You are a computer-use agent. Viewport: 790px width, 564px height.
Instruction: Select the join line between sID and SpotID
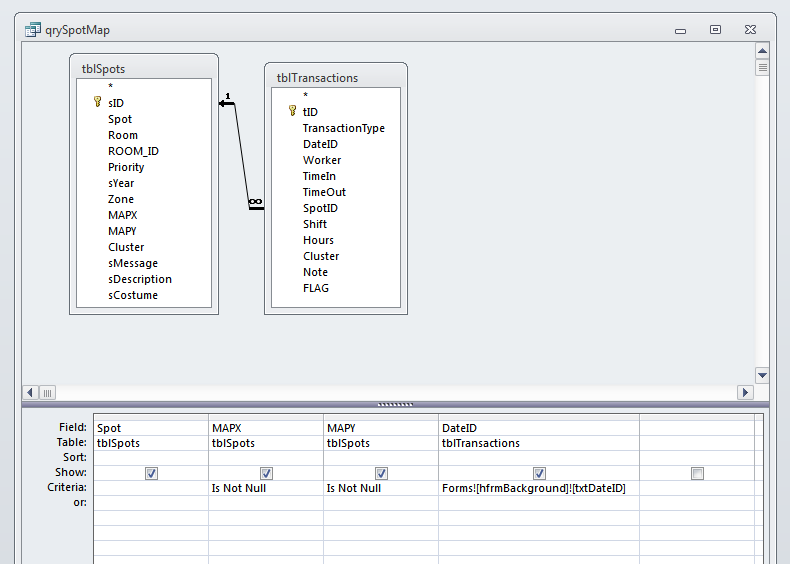point(242,154)
